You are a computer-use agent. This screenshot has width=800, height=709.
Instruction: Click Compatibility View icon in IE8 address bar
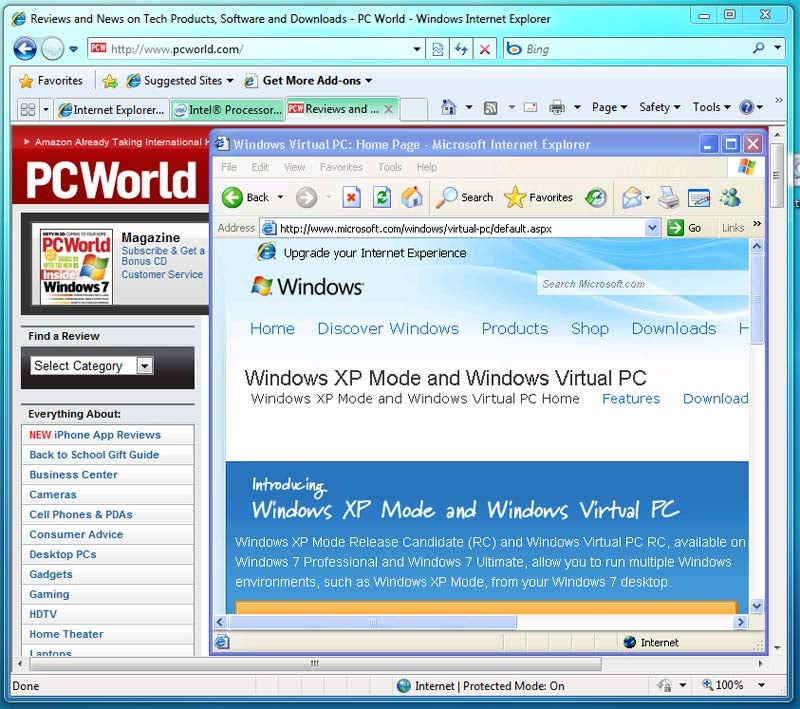[x=437, y=49]
